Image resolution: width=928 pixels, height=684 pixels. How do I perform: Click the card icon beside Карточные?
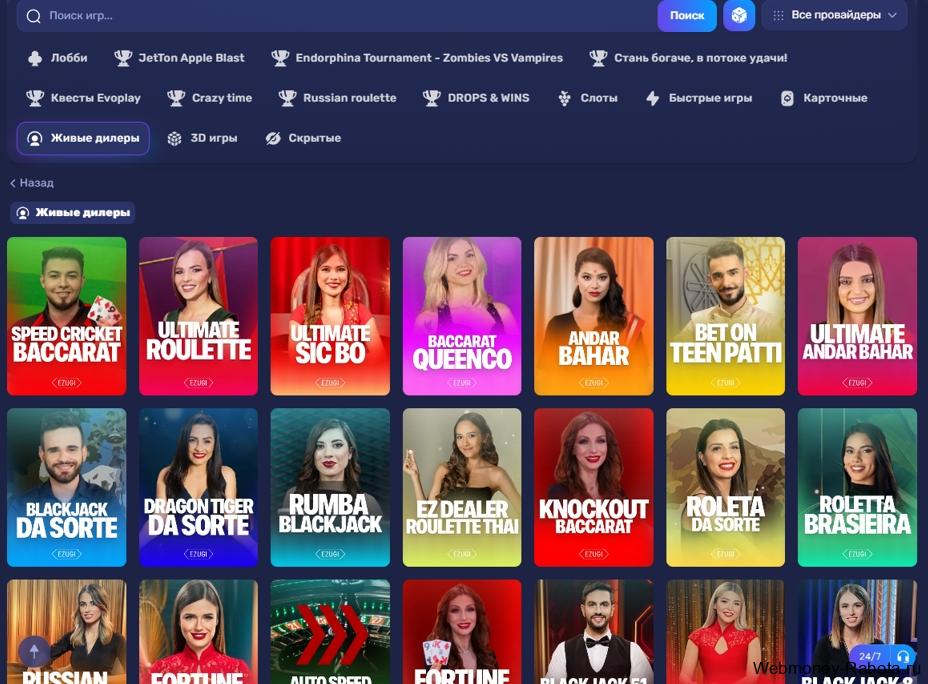pyautogui.click(x=787, y=98)
